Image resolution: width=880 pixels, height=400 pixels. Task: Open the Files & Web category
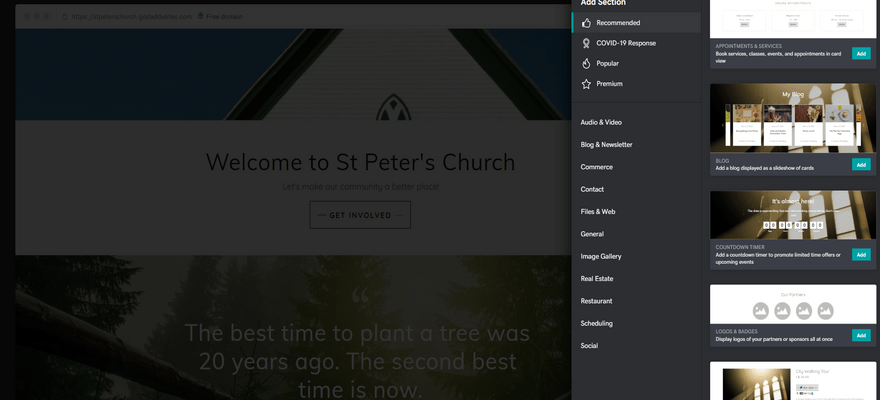598,212
